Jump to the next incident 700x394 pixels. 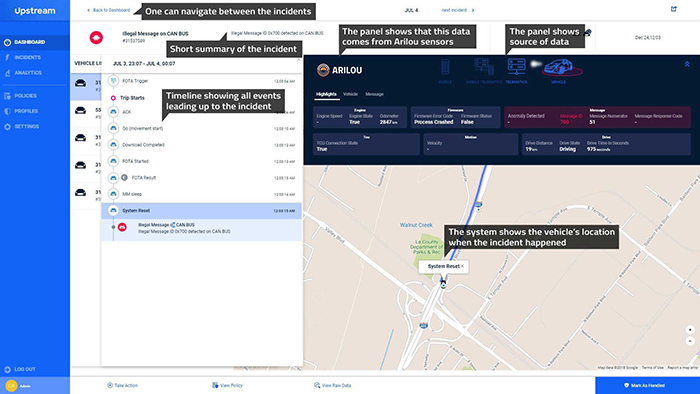[458, 10]
